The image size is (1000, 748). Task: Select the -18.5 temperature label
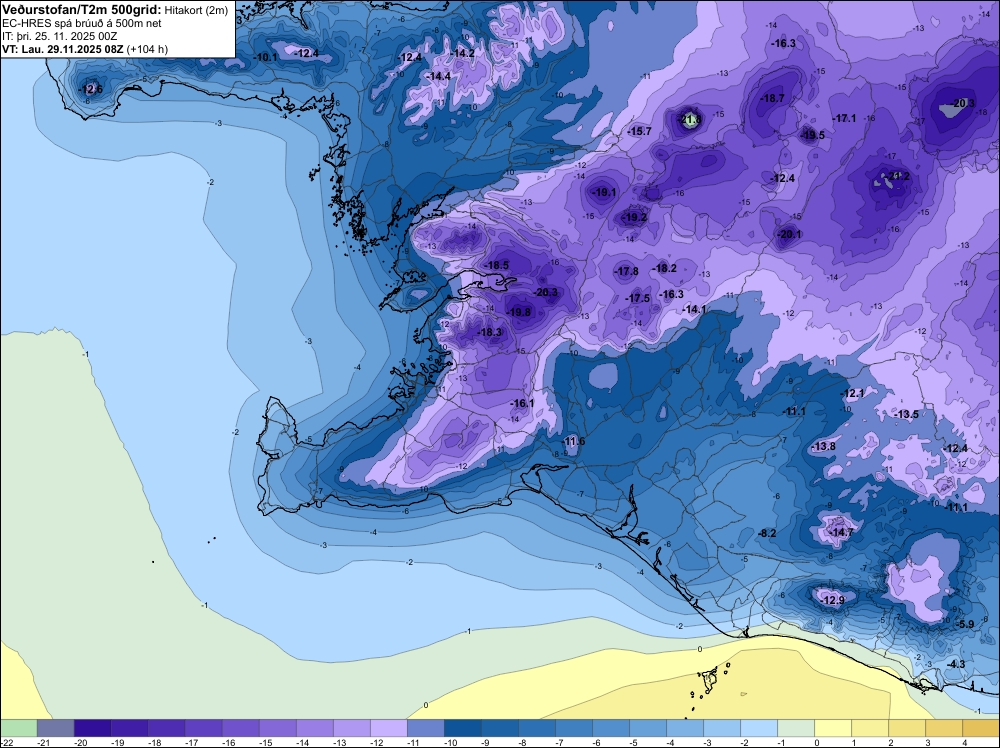coord(497,265)
